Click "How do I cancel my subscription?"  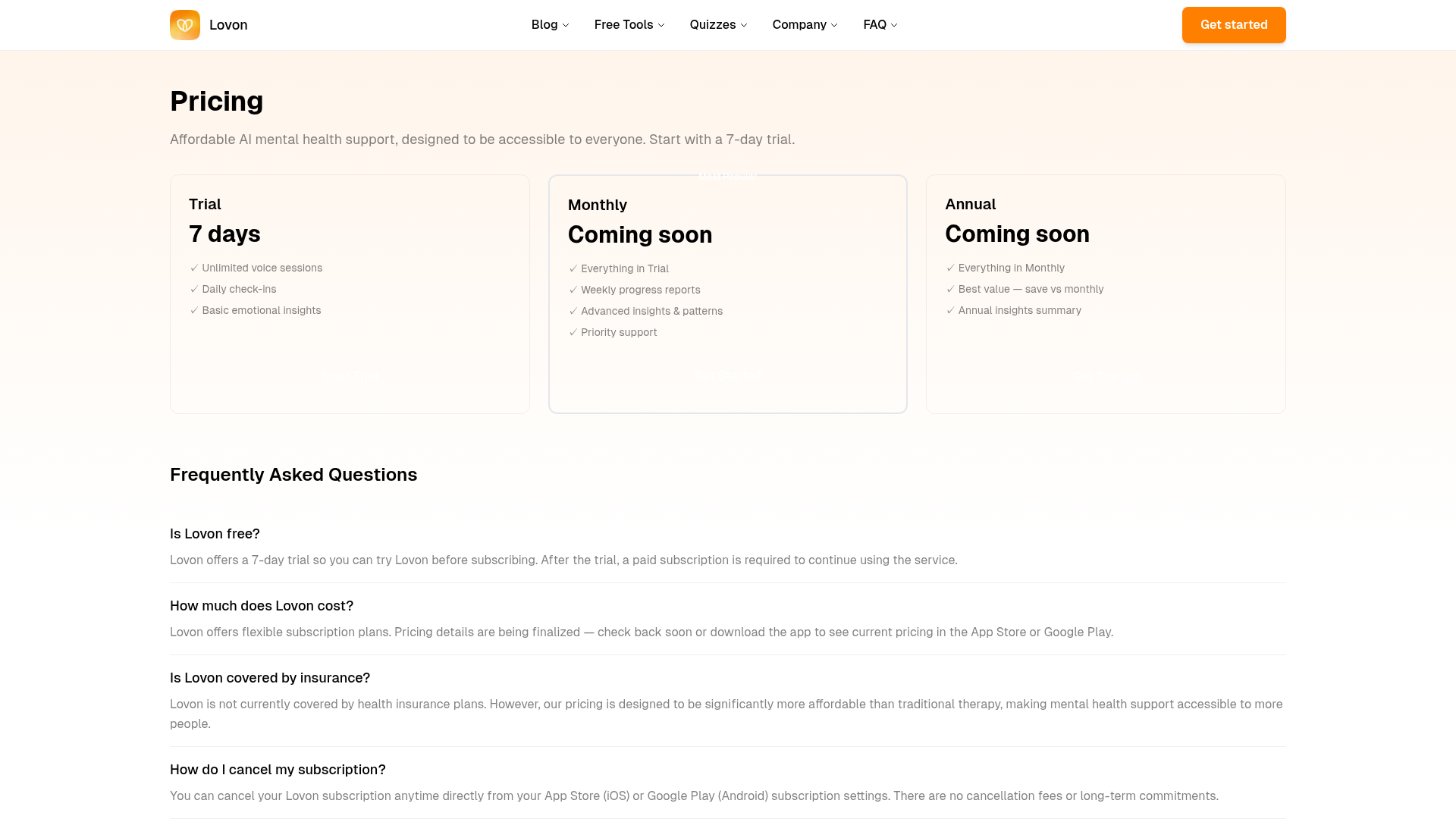coord(278,770)
